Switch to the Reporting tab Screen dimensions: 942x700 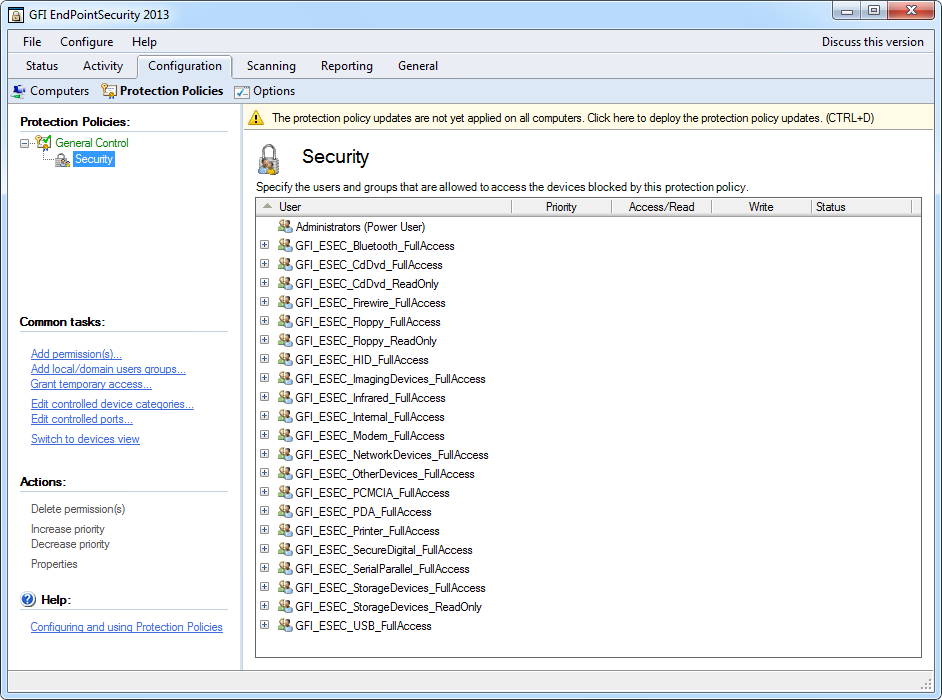[x=346, y=66]
